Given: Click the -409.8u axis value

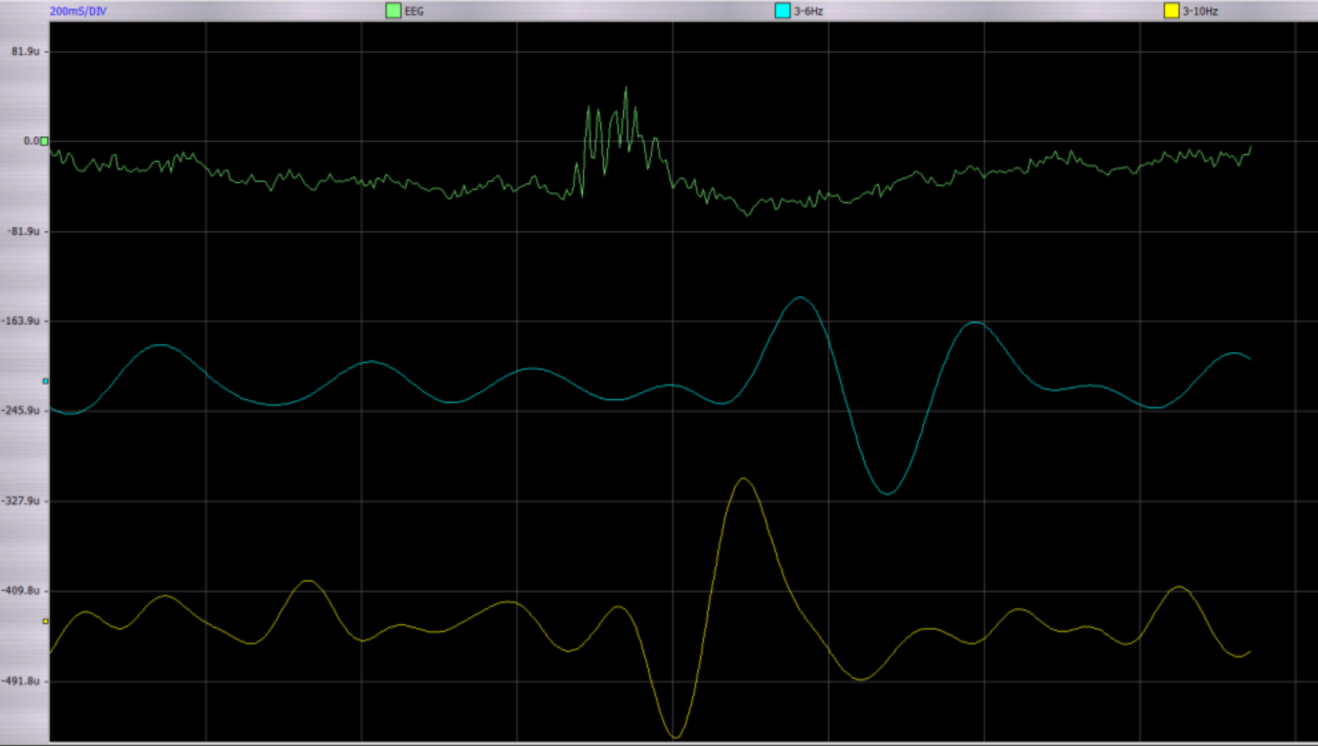Looking at the screenshot, I should point(22,591).
